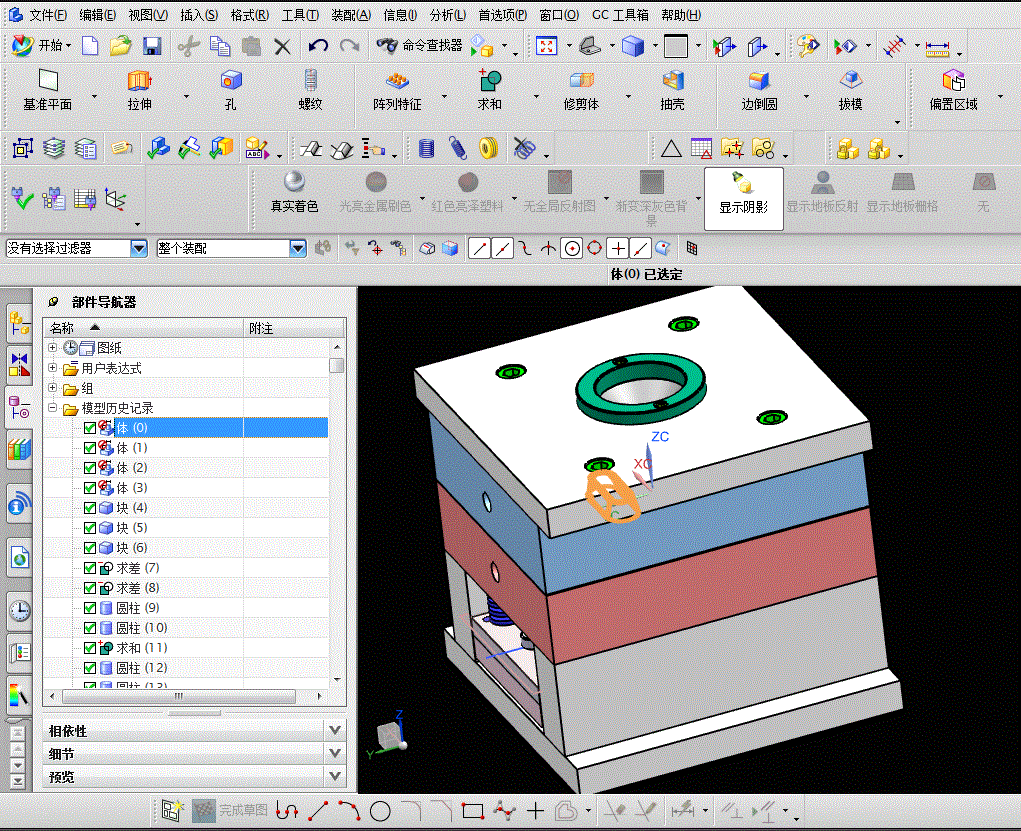Click the New file icon

[90, 46]
